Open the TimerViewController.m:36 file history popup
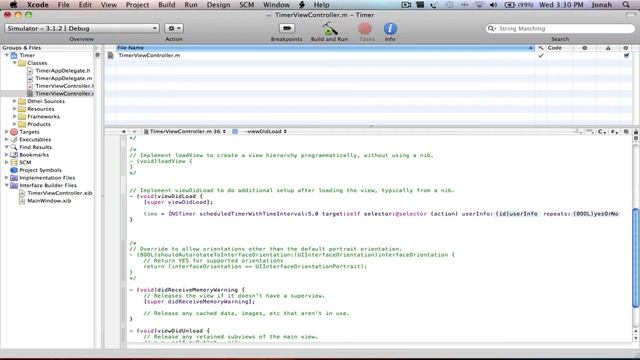 [185, 131]
